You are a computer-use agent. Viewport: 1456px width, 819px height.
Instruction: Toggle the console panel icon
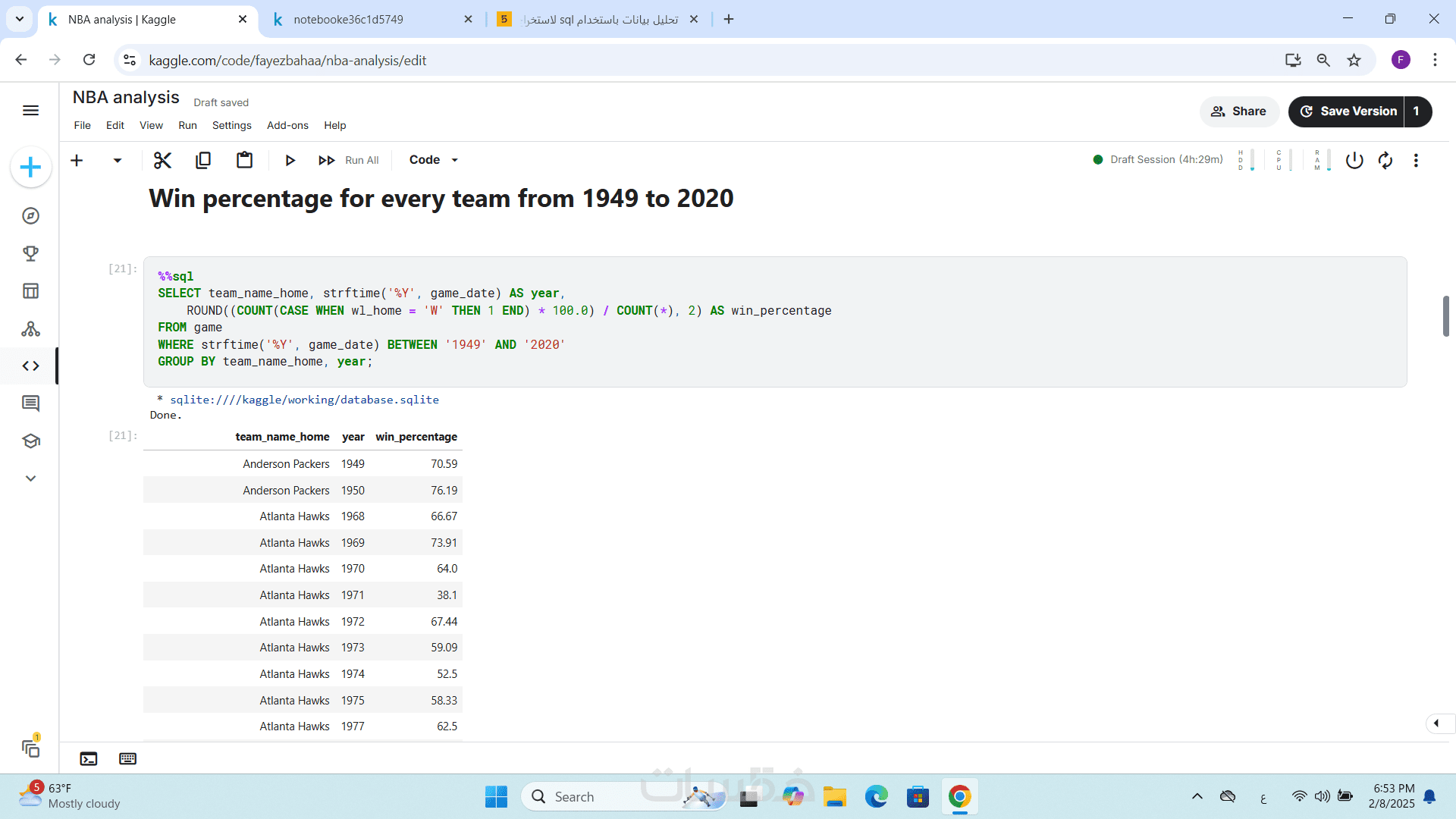[x=89, y=759]
